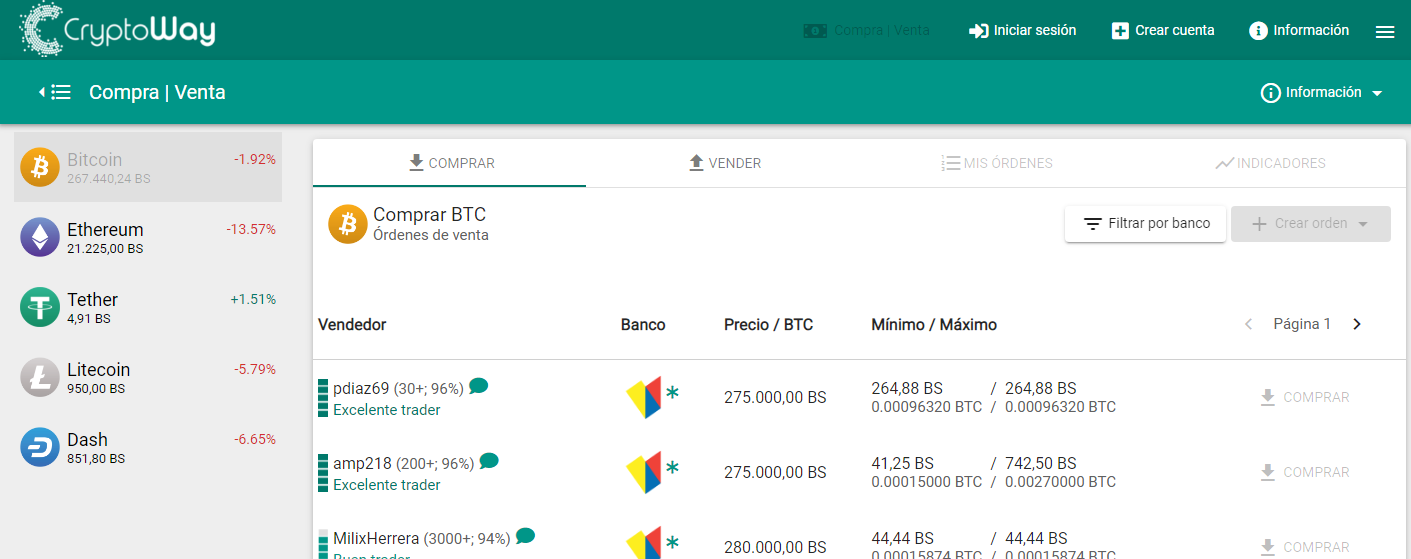Click the reputation bar beside pdiaz69
Screen dimensions: 1411x559
pos(323,398)
